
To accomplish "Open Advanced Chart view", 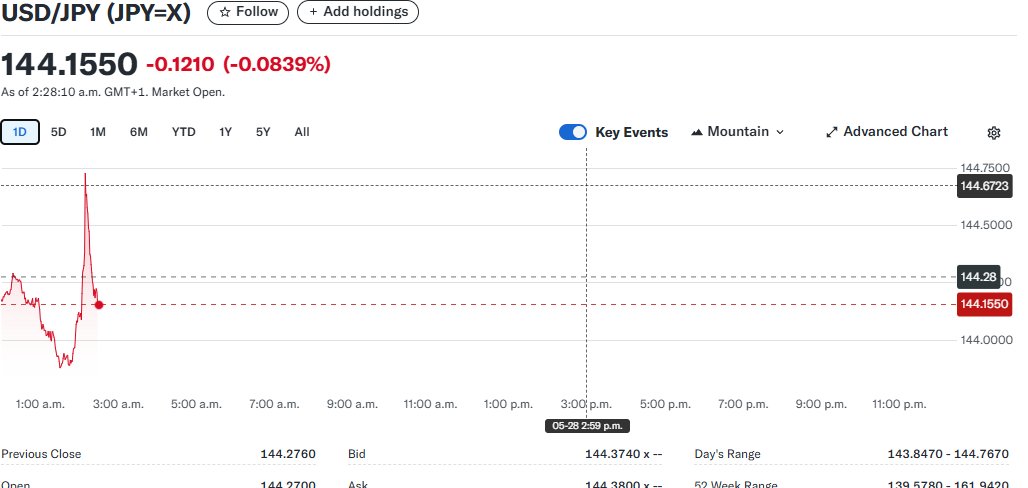I will pyautogui.click(x=887, y=132).
